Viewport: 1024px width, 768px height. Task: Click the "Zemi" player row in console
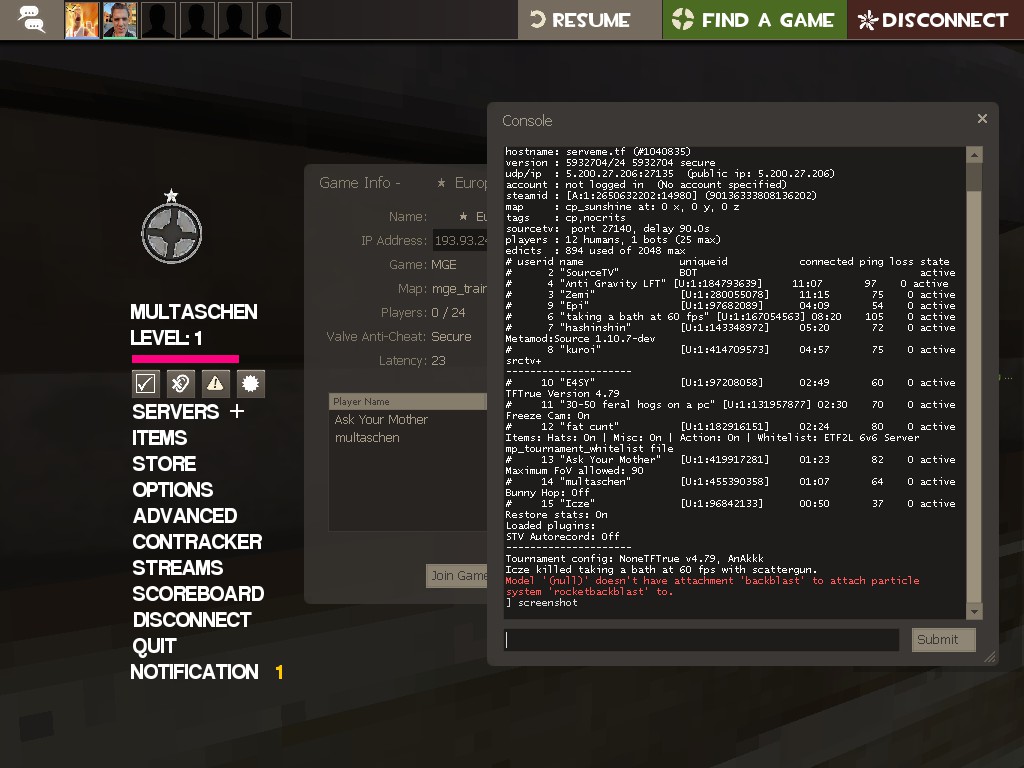730,295
